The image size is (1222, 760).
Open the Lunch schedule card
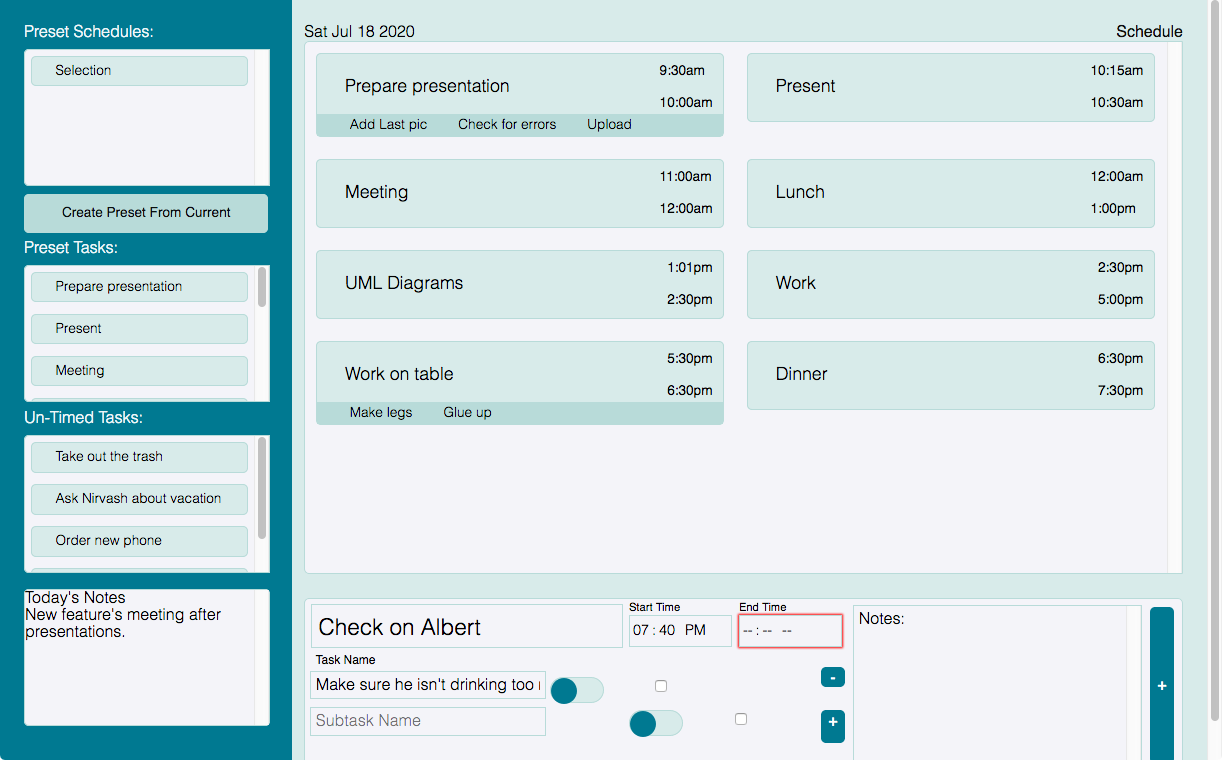point(950,192)
